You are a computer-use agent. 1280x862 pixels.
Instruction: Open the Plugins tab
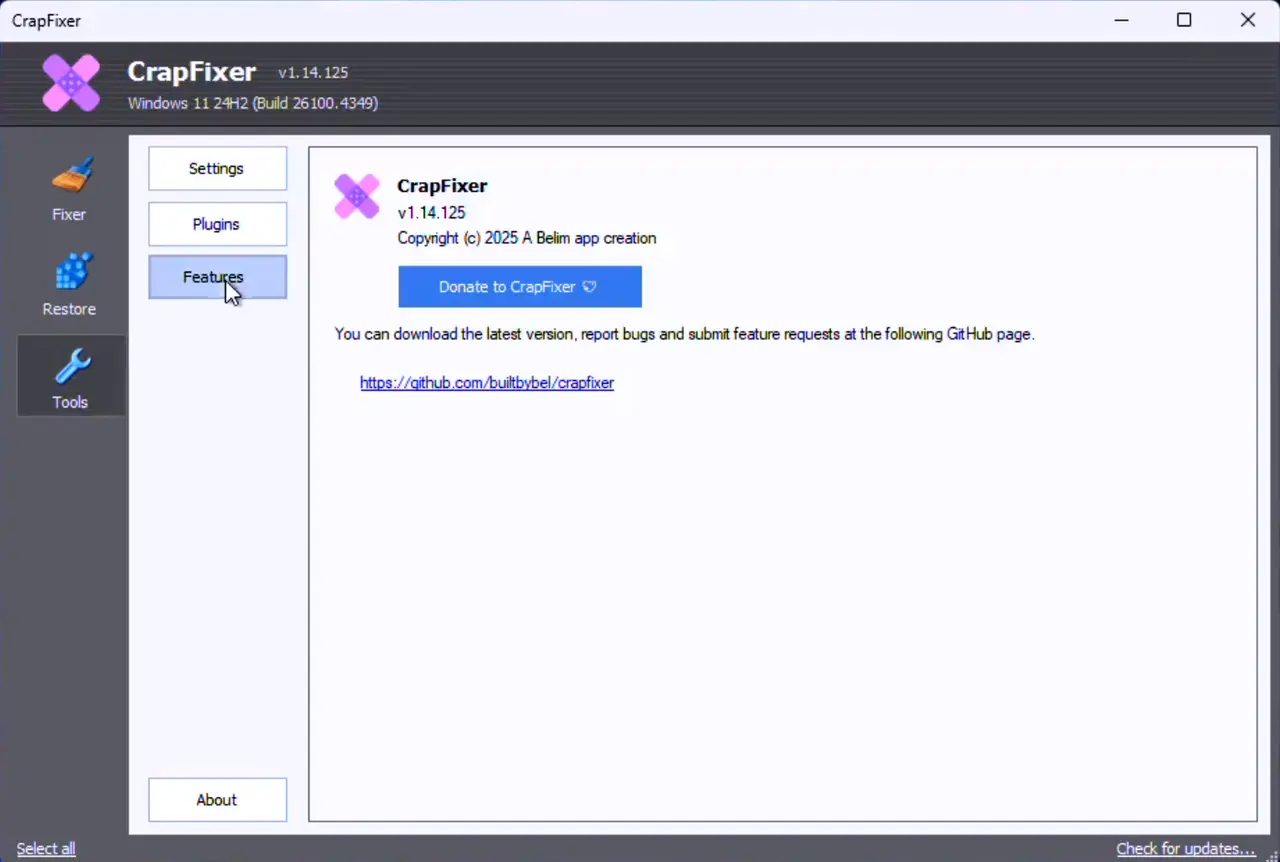[218, 224]
